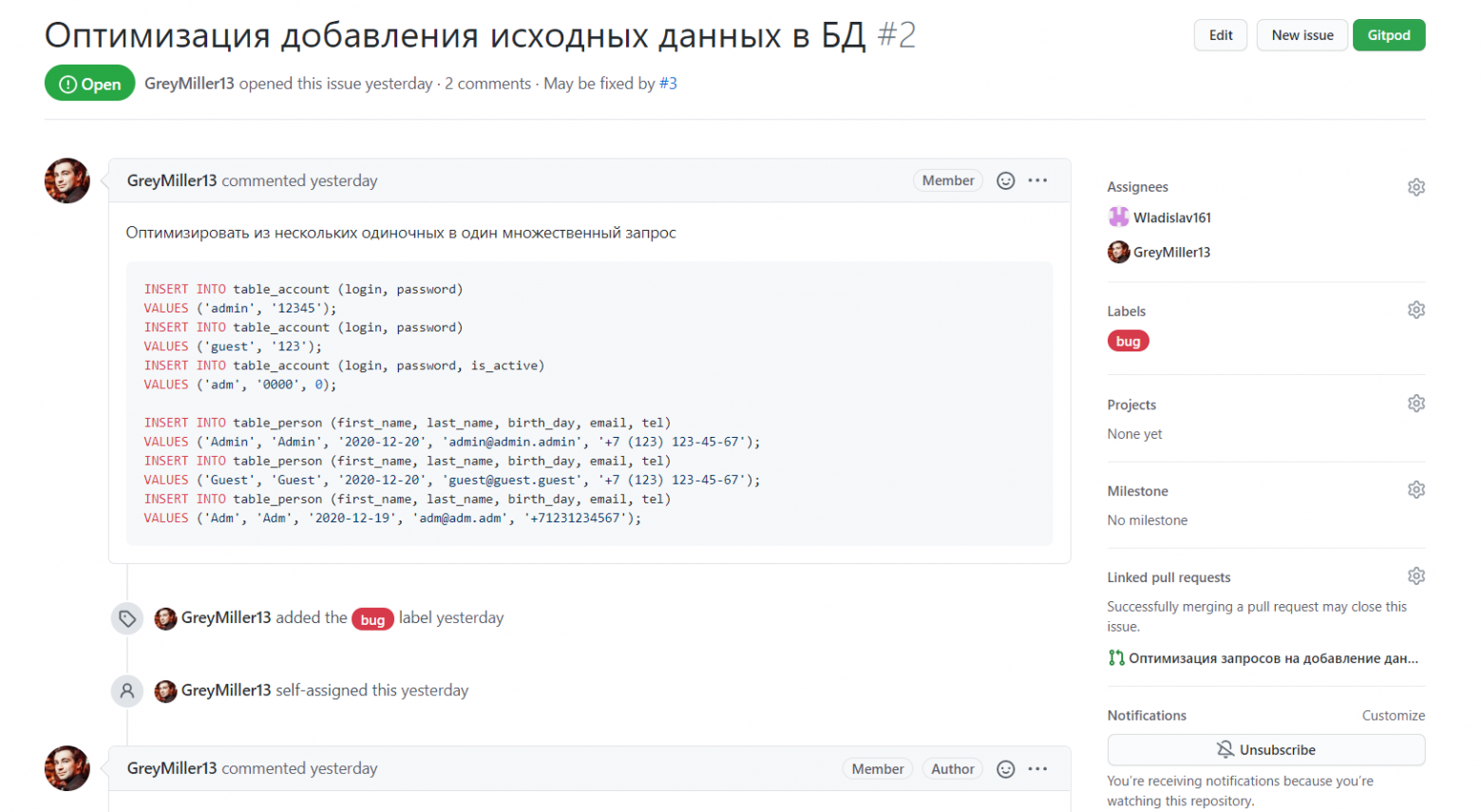Open the Assignees settings gear
This screenshot has height=812, width=1482.
pyautogui.click(x=1415, y=187)
